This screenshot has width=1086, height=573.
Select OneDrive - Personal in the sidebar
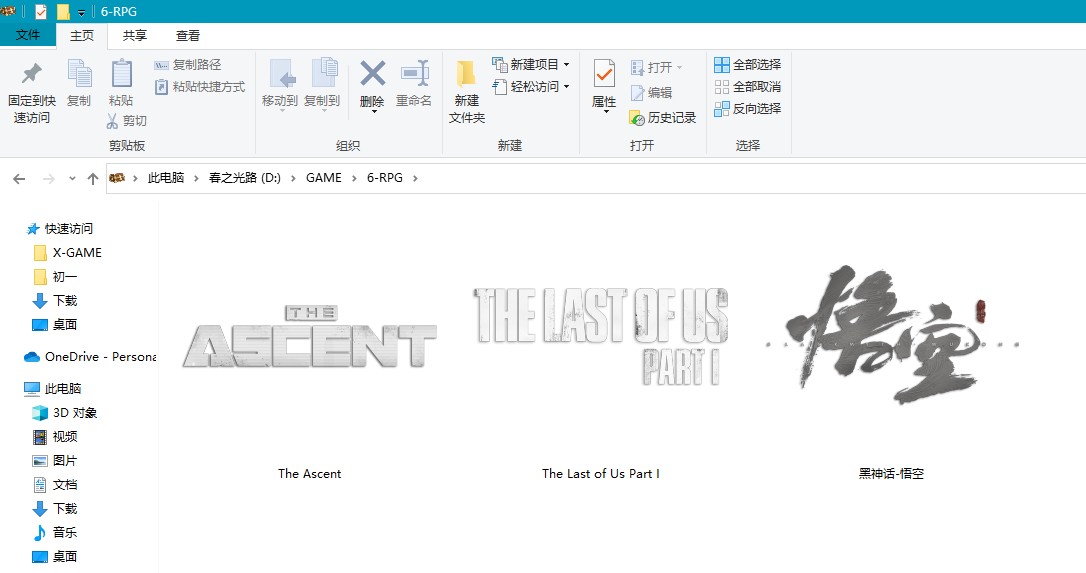90,357
